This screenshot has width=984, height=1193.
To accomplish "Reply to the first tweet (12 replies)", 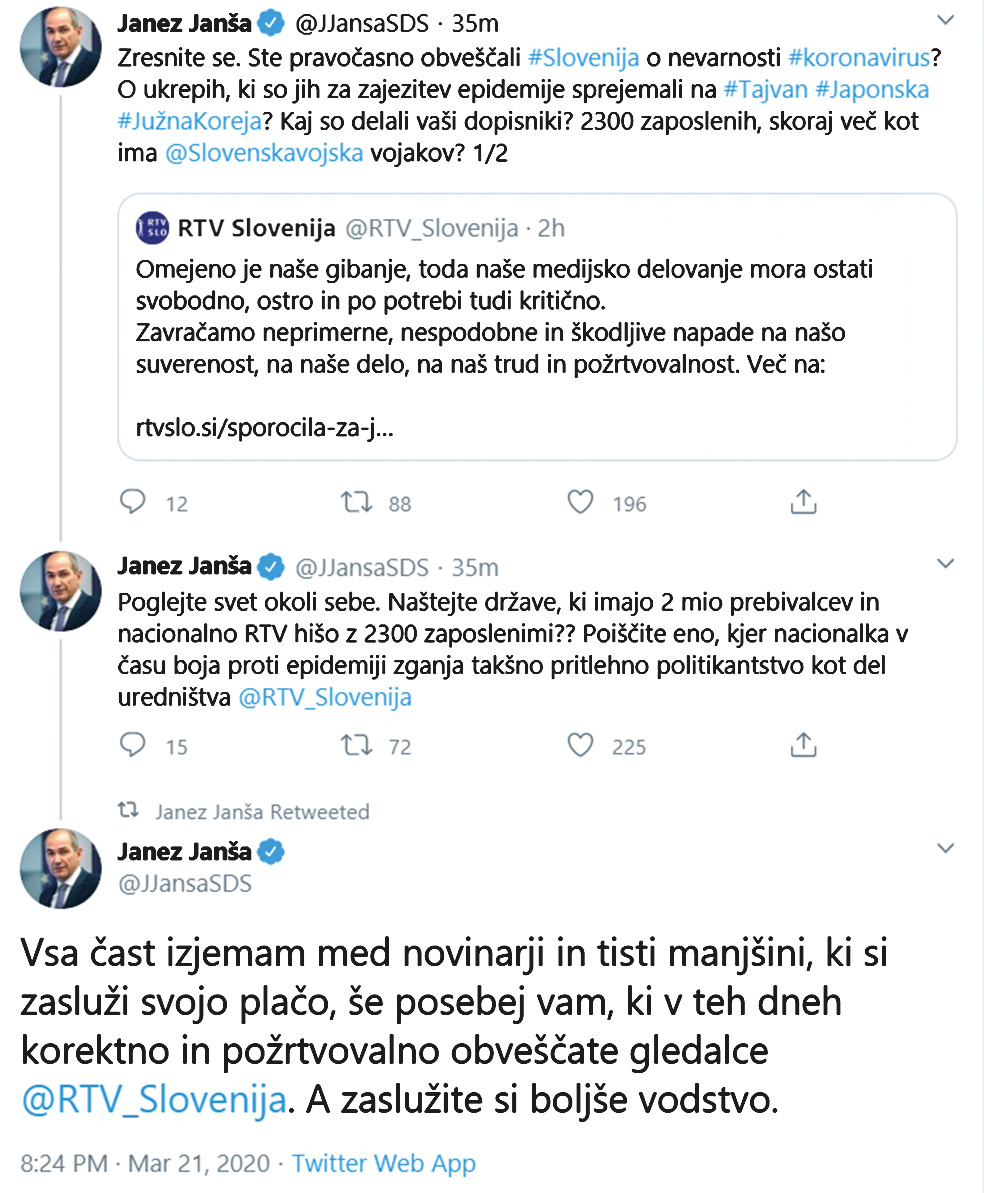I will point(133,502).
